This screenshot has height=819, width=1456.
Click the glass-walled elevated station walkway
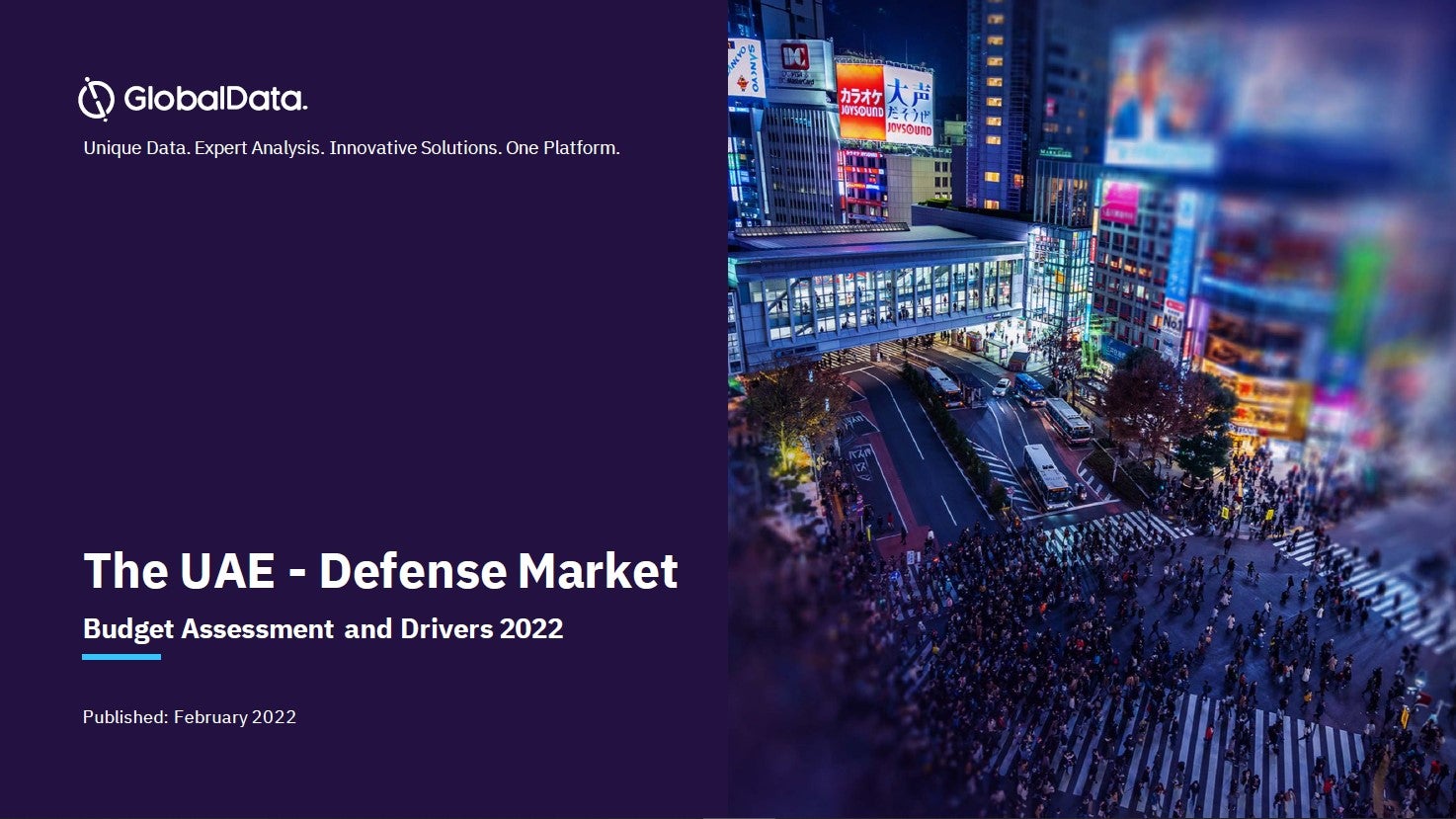pyautogui.click(x=879, y=296)
